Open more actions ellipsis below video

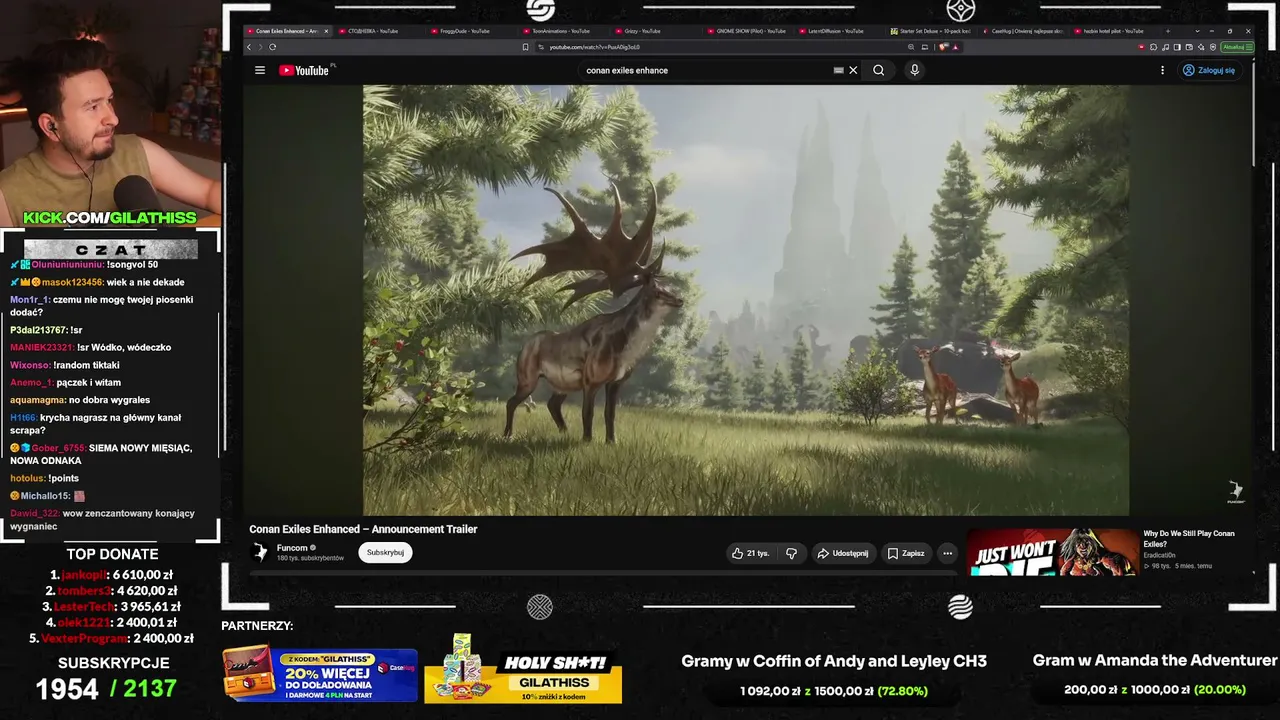(x=947, y=553)
